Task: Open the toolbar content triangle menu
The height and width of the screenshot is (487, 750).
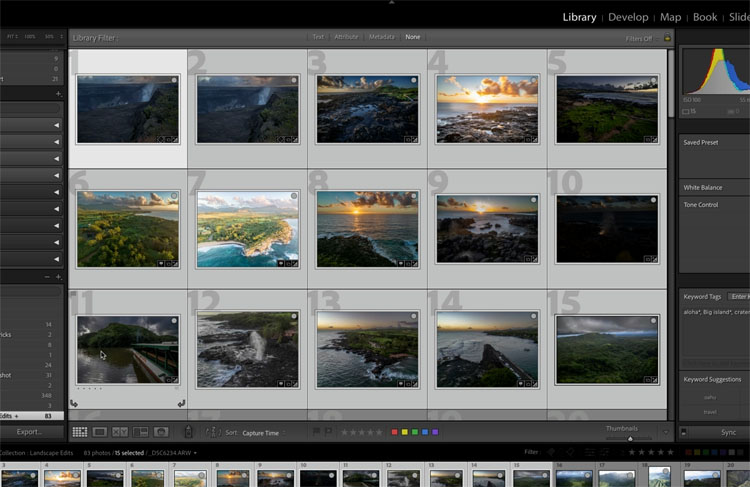Action: 665,432
